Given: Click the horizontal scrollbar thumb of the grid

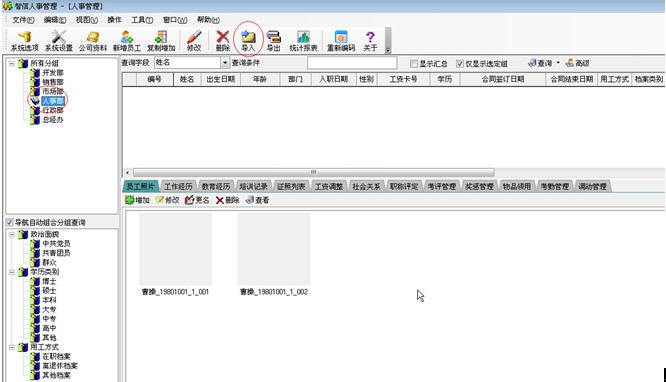Looking at the screenshot, I should (313, 173).
